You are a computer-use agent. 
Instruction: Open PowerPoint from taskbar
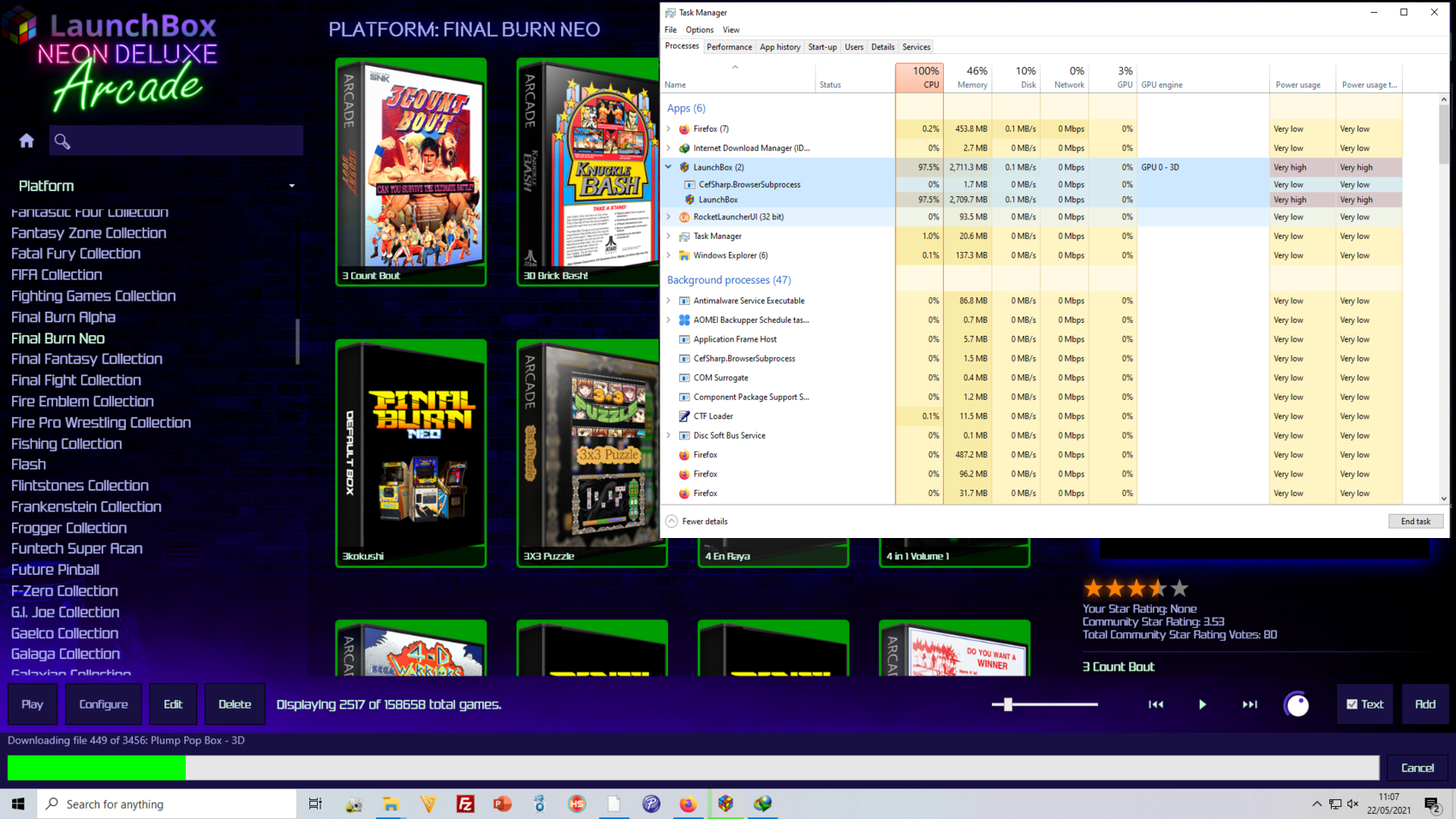click(x=503, y=804)
